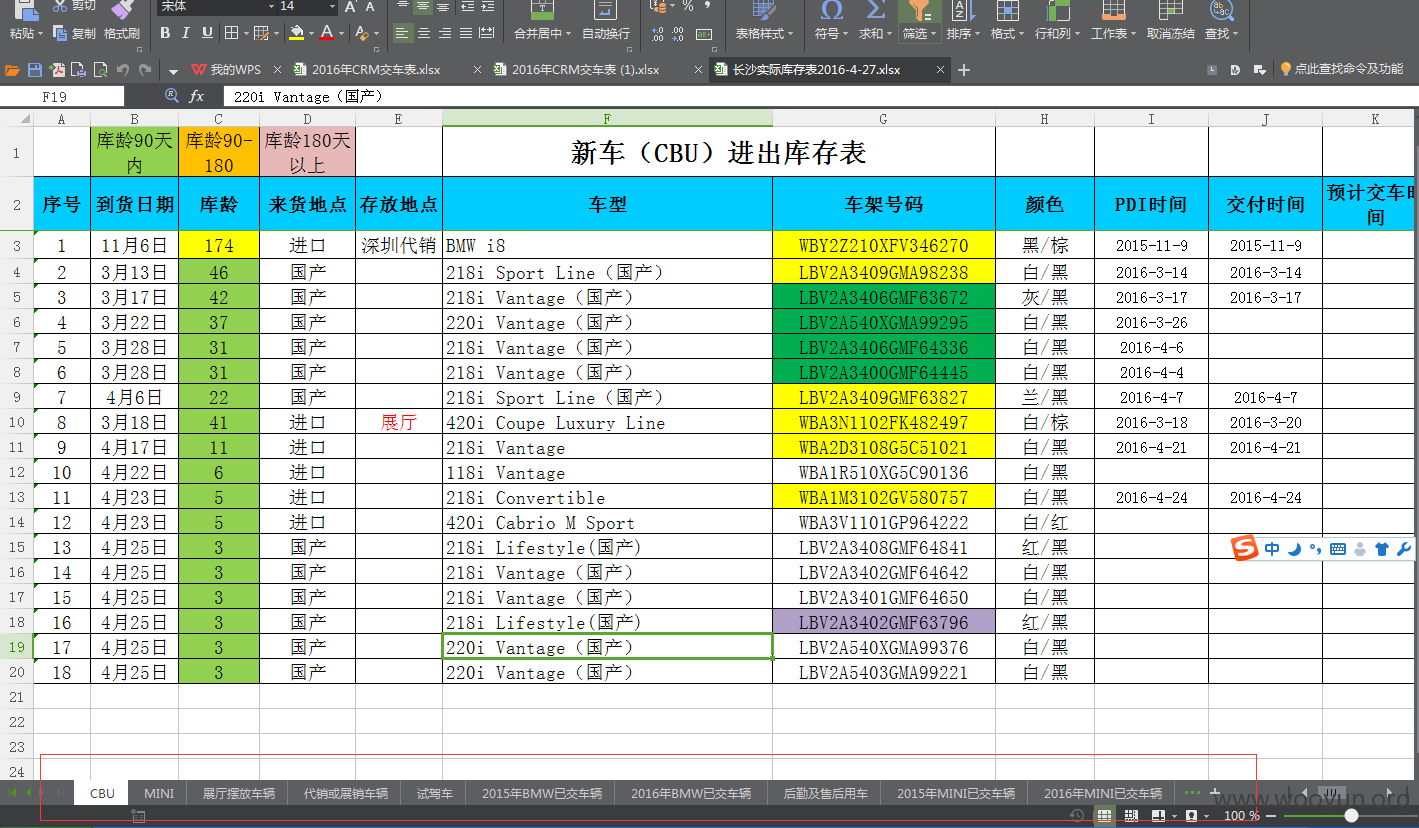Align text right in cell
1419x828 pixels.
pos(444,33)
